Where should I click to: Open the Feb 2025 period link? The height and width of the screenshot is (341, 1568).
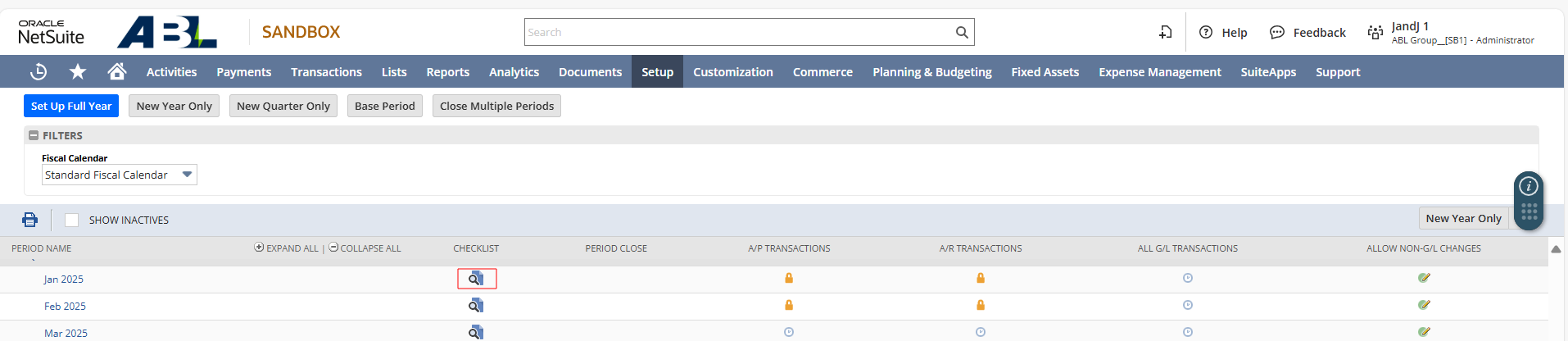coord(65,306)
